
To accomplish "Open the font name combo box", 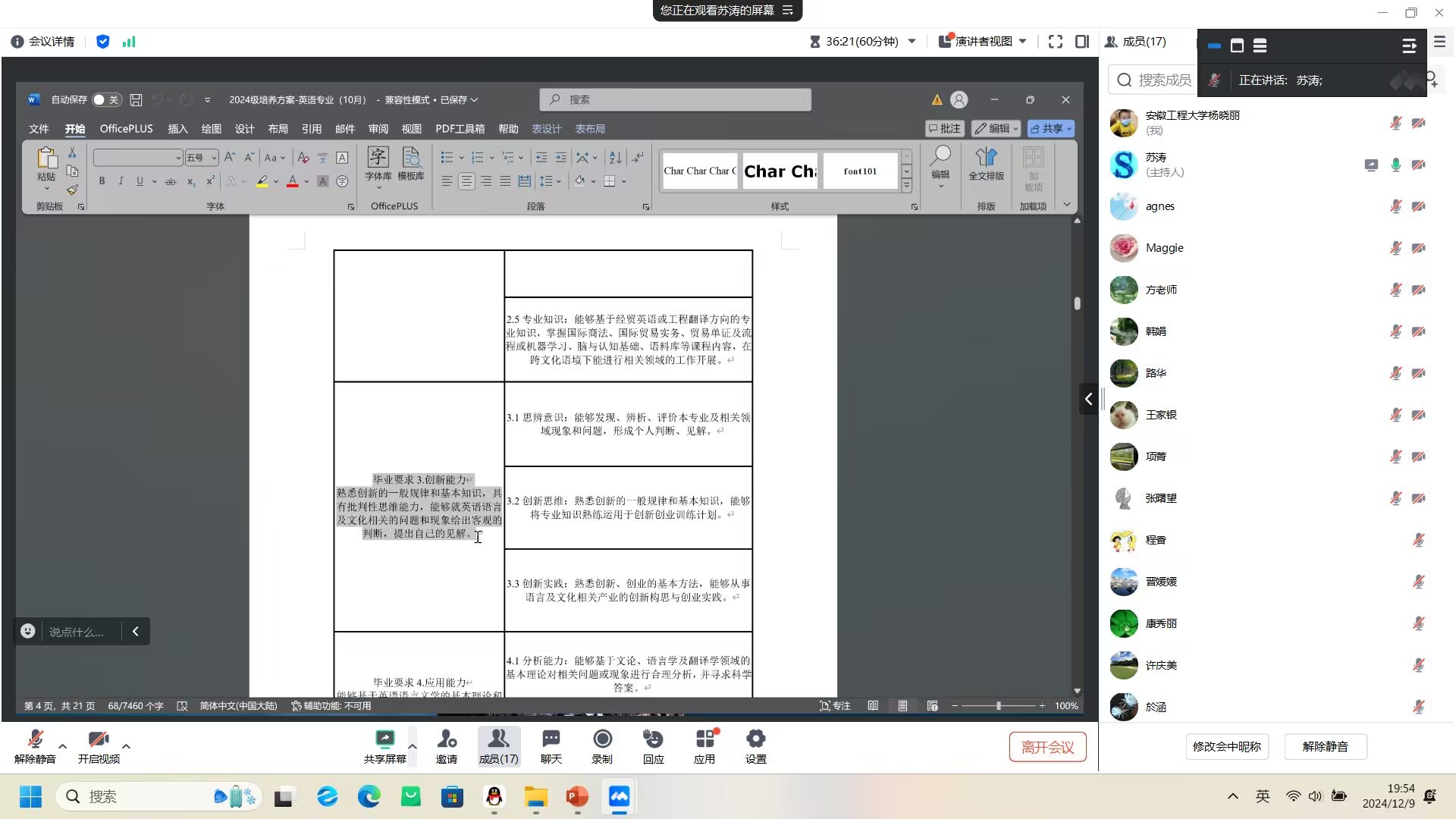I will click(x=137, y=158).
